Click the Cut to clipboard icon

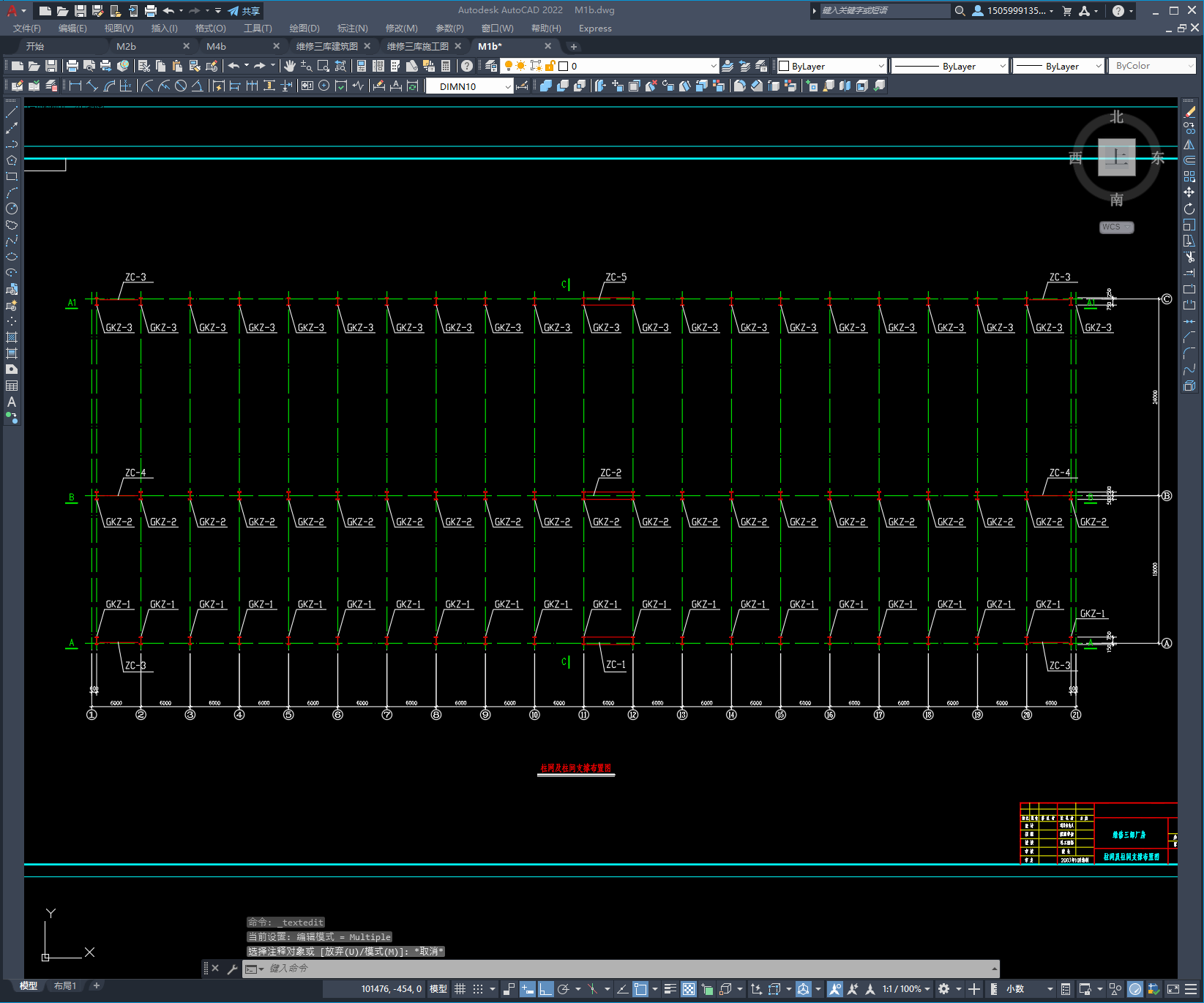coord(143,66)
